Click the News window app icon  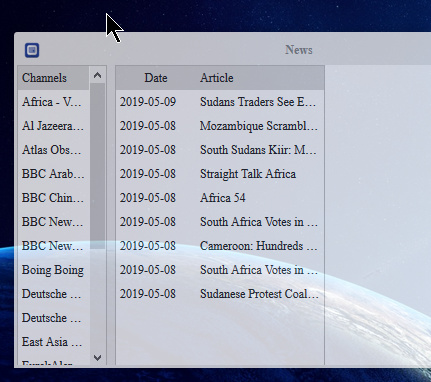[x=32, y=50]
